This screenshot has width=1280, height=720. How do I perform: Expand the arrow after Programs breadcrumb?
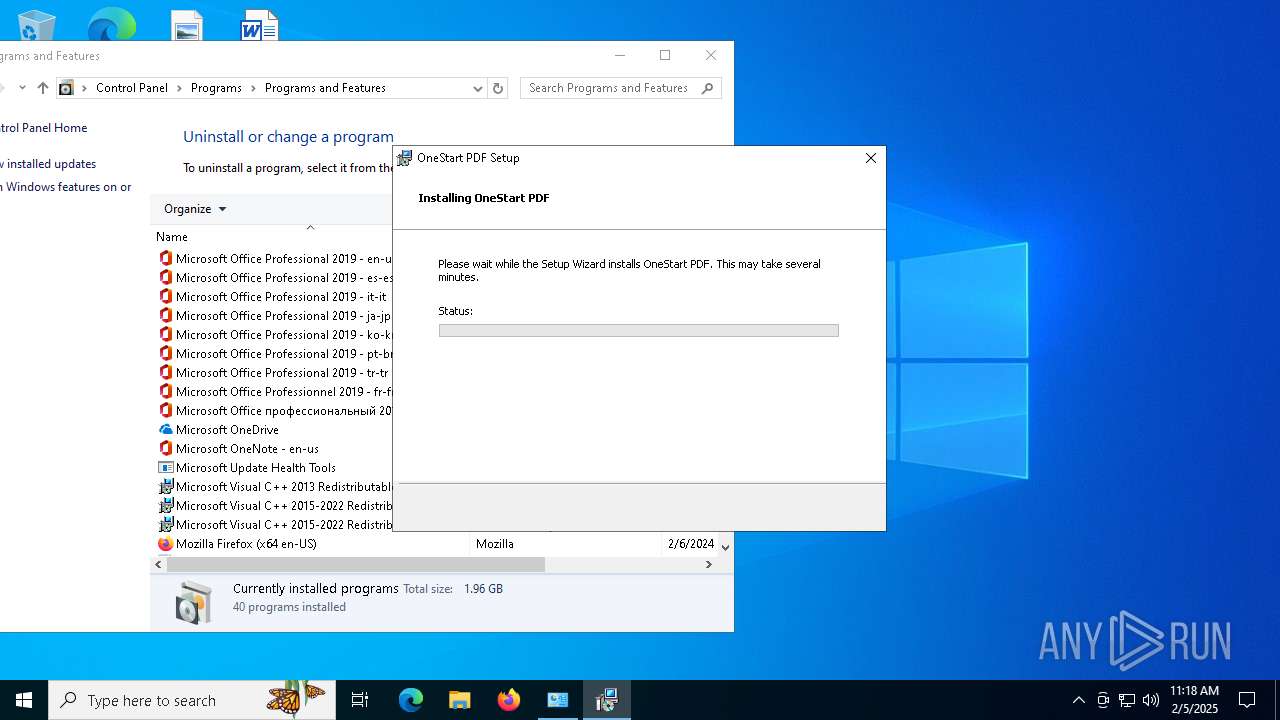pyautogui.click(x=254, y=88)
